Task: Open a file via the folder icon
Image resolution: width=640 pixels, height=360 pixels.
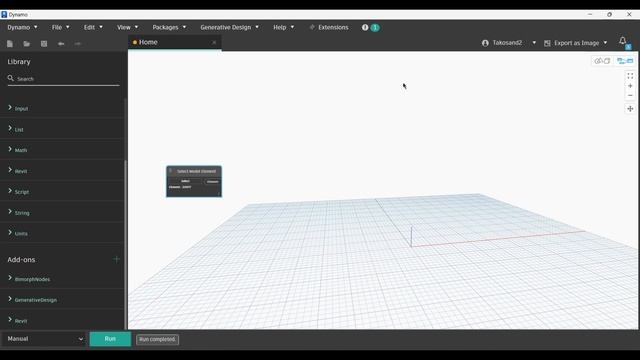Action: pos(27,44)
